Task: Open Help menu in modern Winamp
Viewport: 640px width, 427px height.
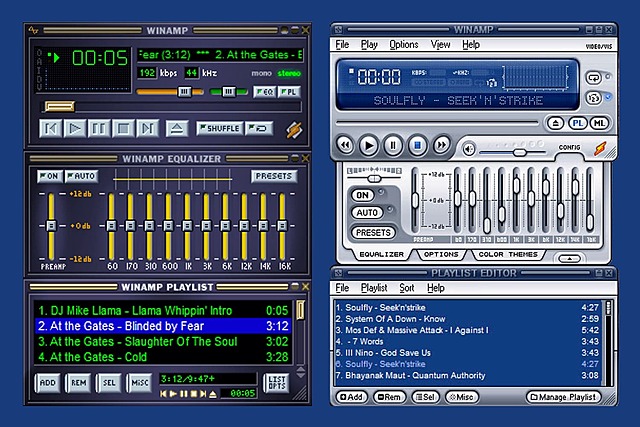Action: (x=471, y=44)
